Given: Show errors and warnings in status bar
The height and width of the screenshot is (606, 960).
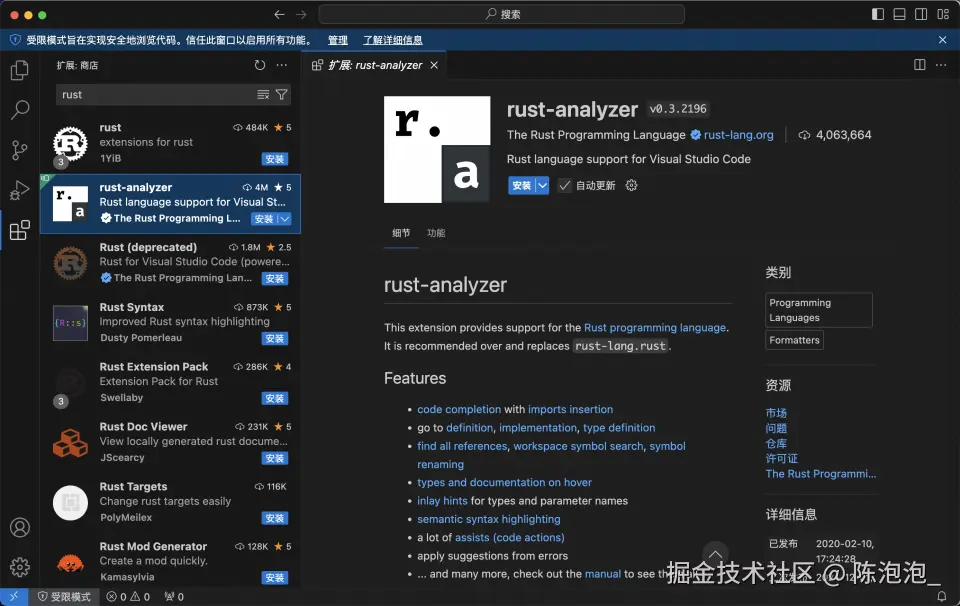Looking at the screenshot, I should (128, 597).
